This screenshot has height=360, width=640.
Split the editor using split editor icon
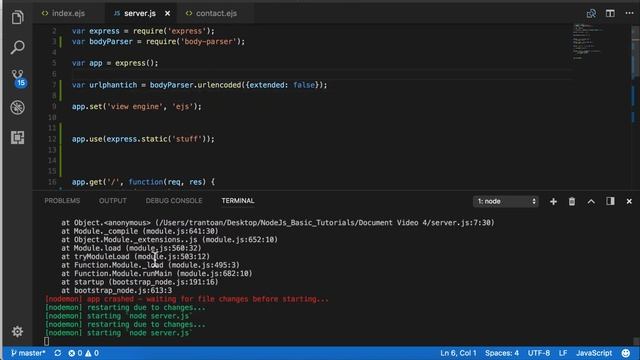610,13
